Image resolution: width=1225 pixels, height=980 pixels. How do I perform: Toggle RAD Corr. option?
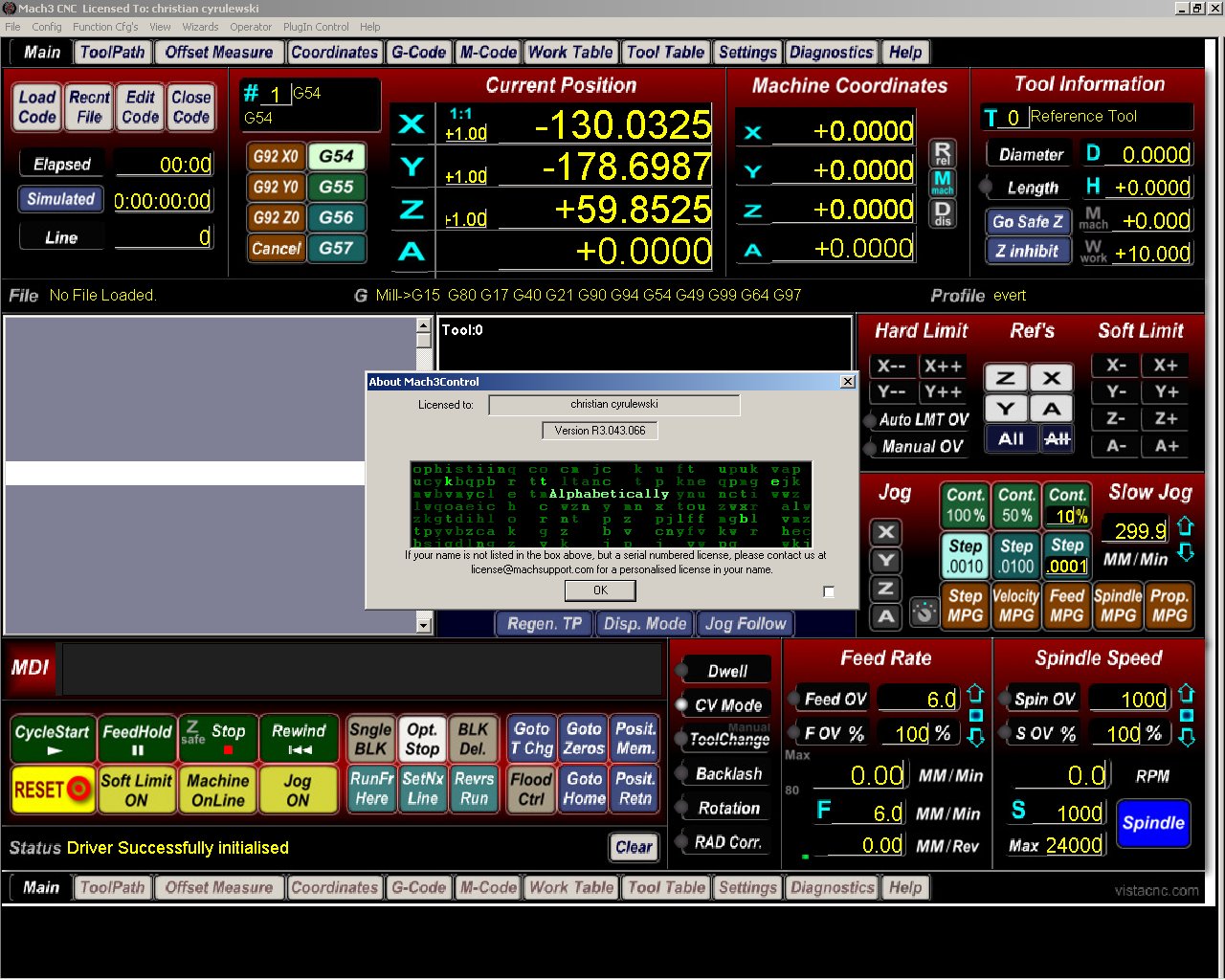point(722,842)
